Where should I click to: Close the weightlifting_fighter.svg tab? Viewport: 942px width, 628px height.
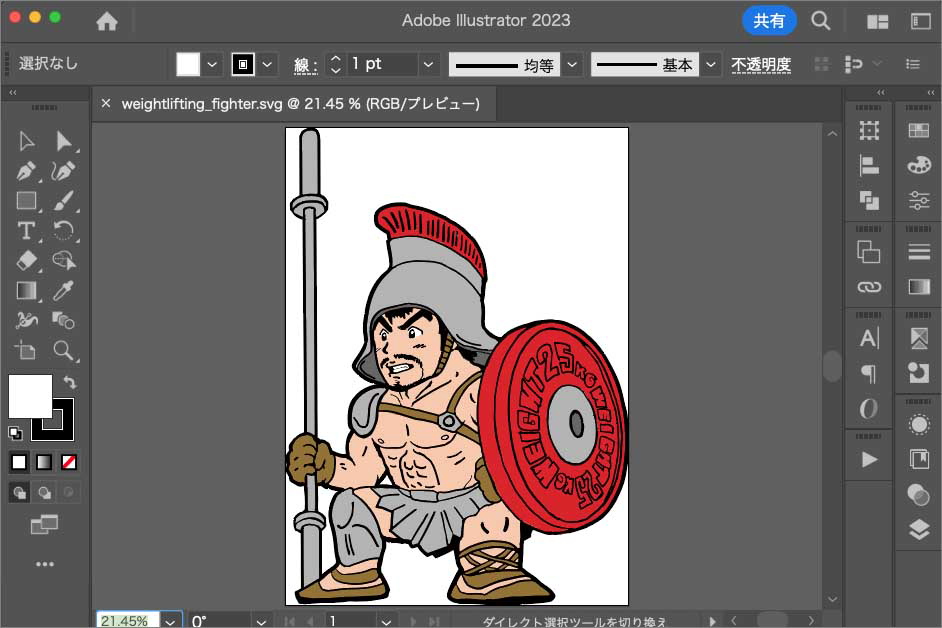106,103
